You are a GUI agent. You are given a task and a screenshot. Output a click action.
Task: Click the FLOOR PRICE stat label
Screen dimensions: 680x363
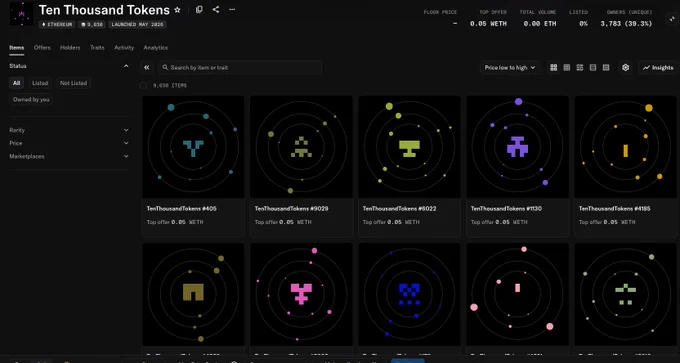point(440,13)
